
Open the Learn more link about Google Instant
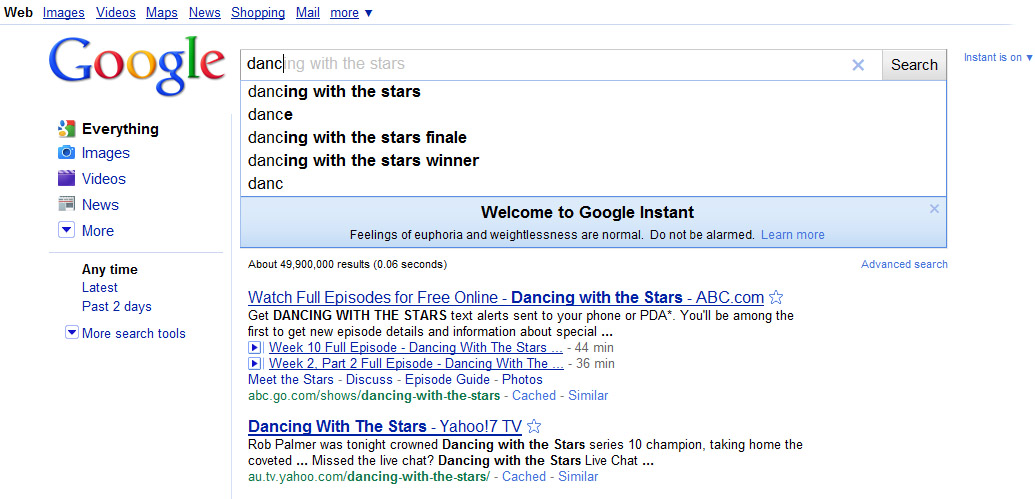point(793,234)
